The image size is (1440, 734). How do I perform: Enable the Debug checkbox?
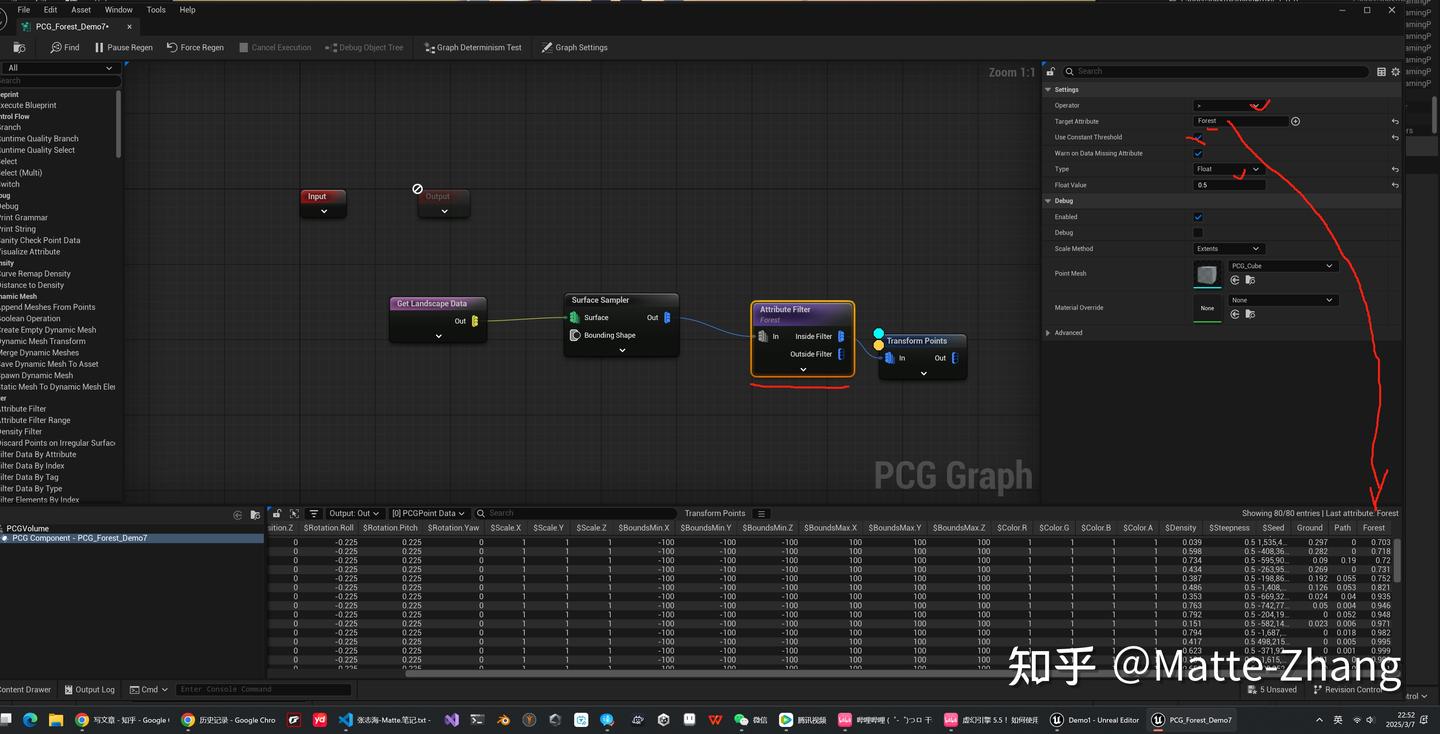[x=1197, y=233]
